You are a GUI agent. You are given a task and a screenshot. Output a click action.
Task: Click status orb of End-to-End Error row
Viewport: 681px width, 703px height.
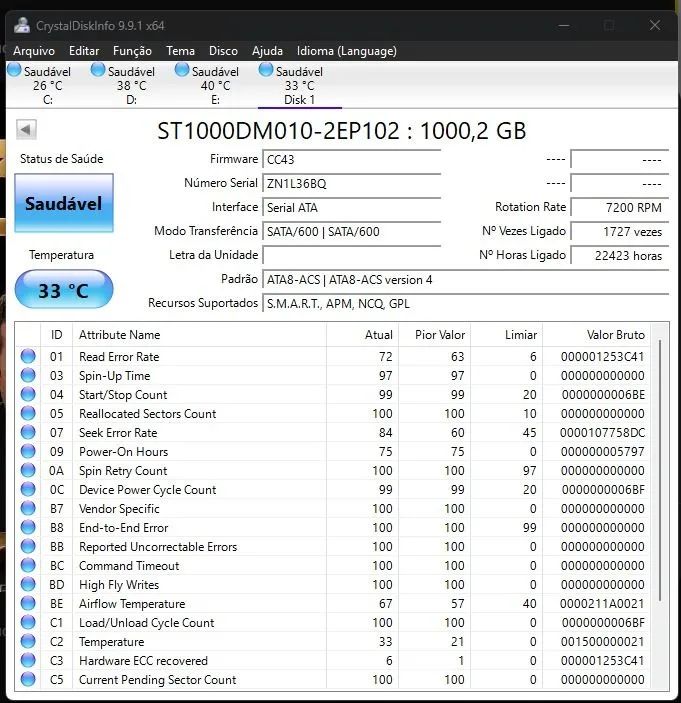28,527
